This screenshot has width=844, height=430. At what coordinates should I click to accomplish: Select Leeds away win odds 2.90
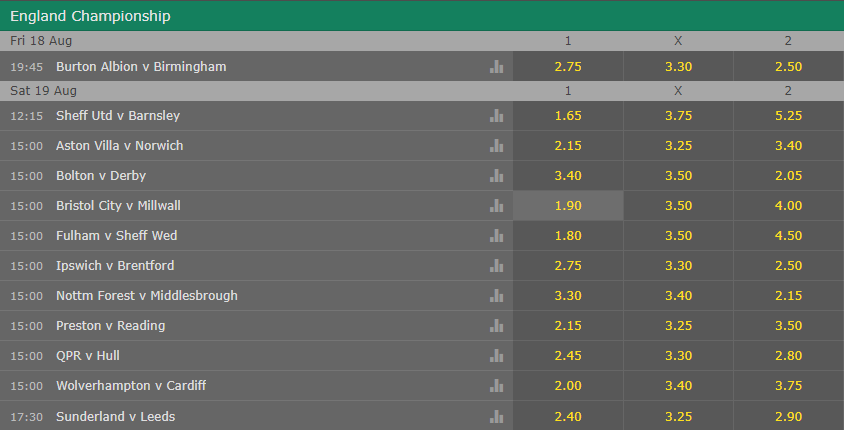(x=789, y=416)
